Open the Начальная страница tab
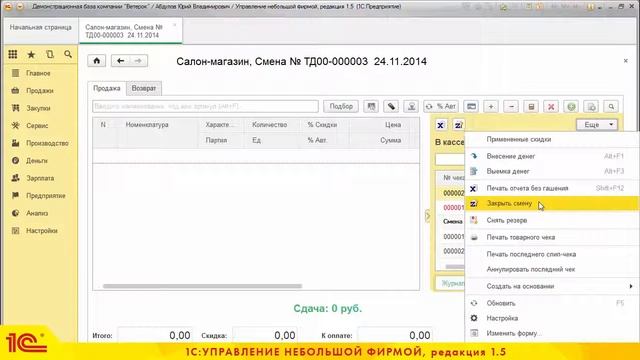 click(40, 27)
